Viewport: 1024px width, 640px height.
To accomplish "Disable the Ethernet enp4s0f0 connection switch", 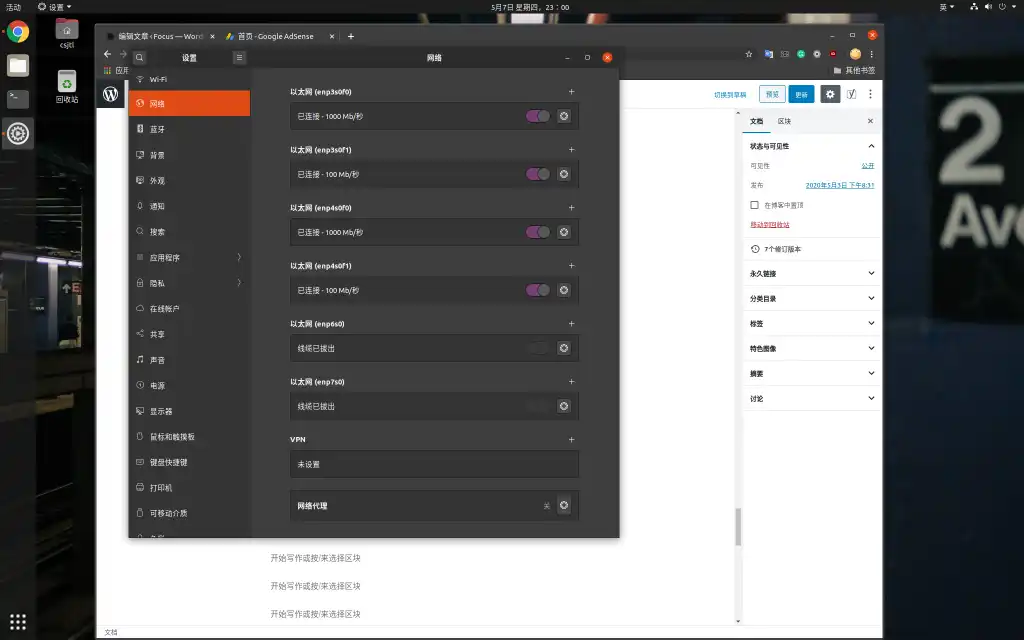I will pos(538,232).
